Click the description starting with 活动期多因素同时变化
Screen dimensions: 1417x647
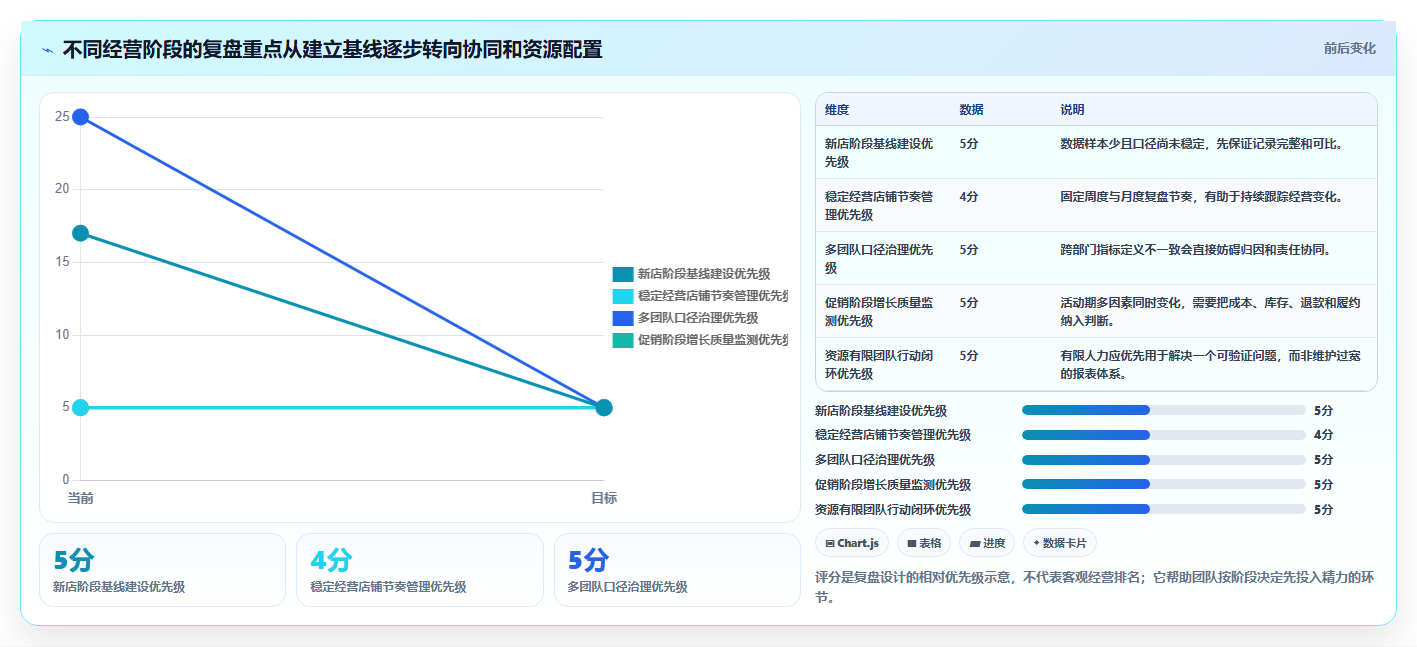pos(1210,311)
